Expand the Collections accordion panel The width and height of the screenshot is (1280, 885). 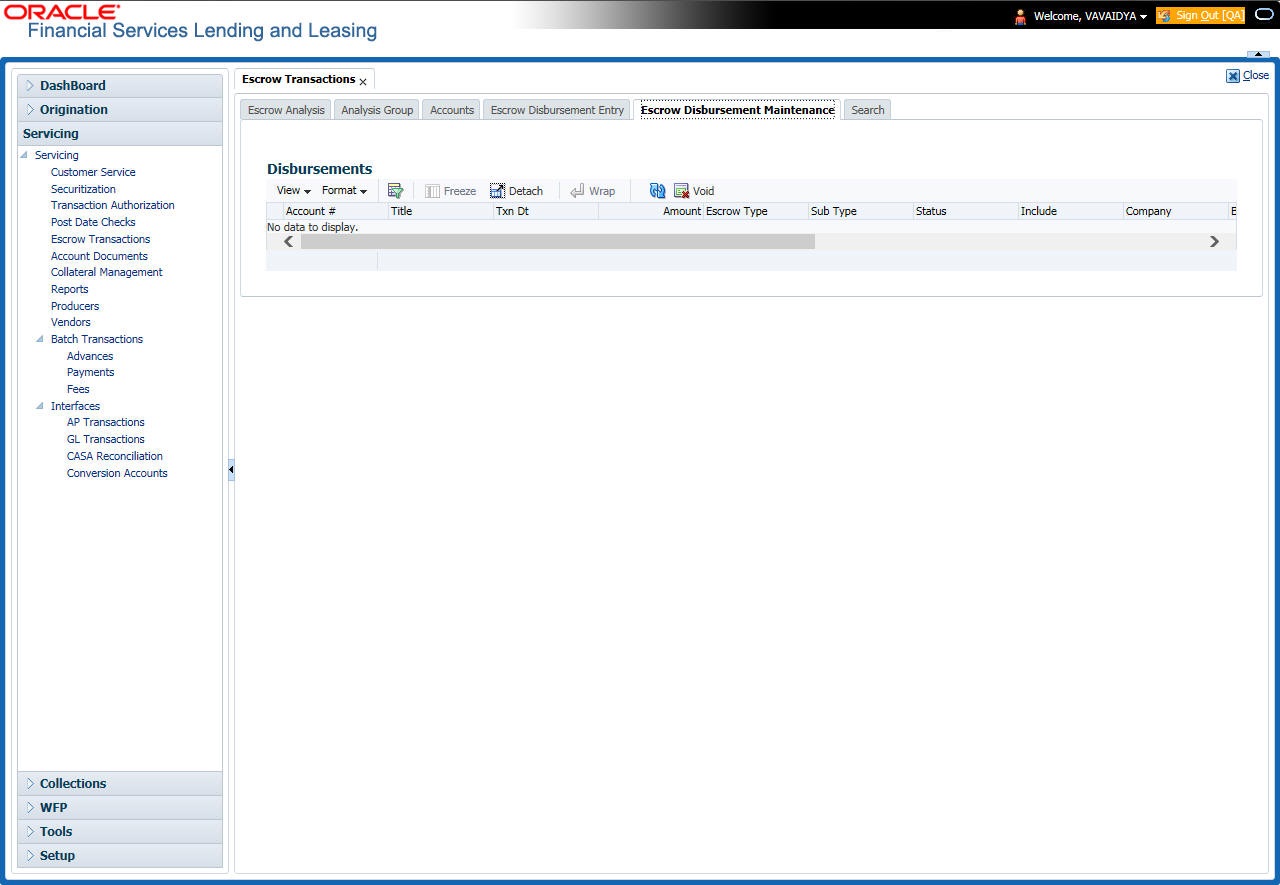pos(120,784)
